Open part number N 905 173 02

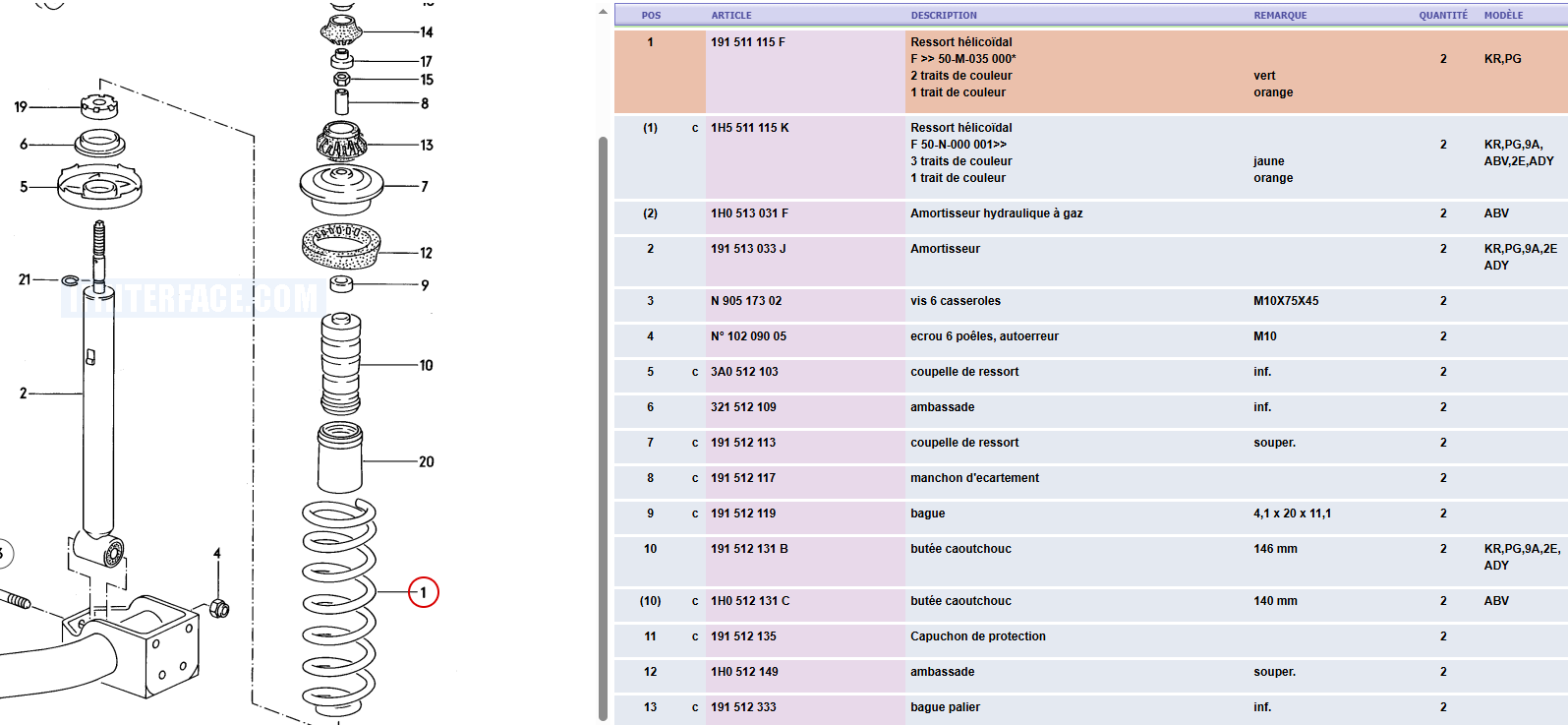[x=746, y=301]
